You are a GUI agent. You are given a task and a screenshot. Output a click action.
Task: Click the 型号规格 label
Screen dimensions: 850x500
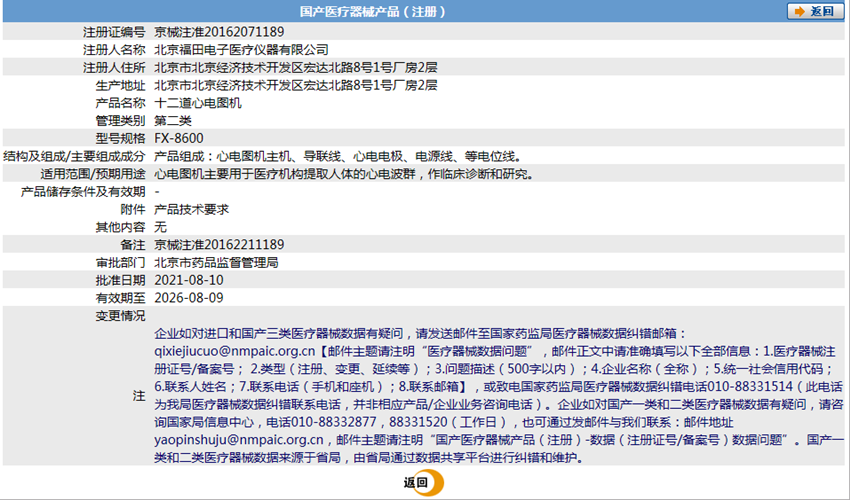coord(120,138)
